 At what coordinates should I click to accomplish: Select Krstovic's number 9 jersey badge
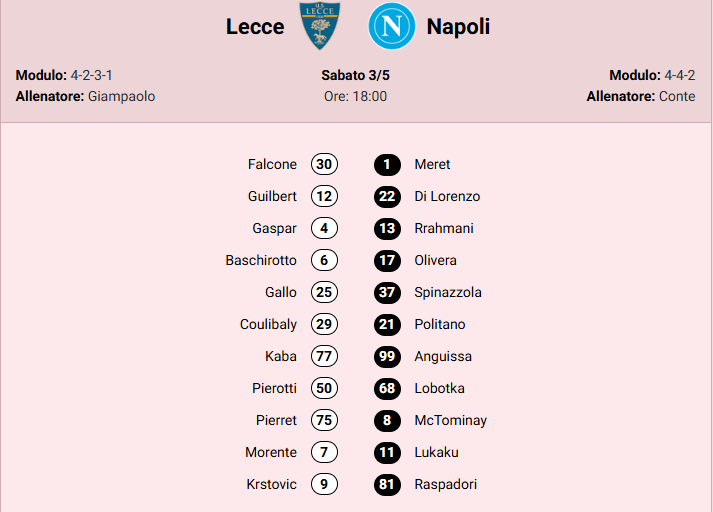pos(324,484)
